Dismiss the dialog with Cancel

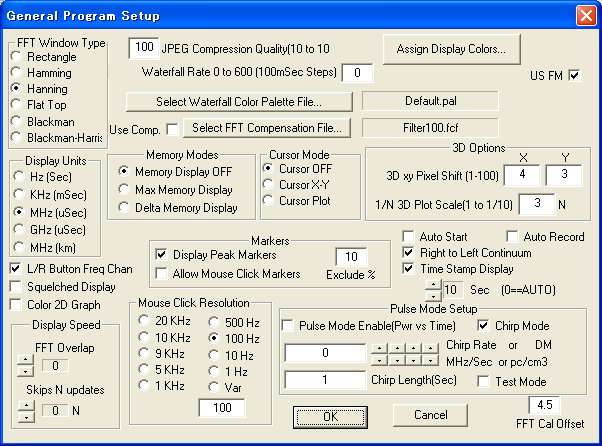[x=430, y=415]
